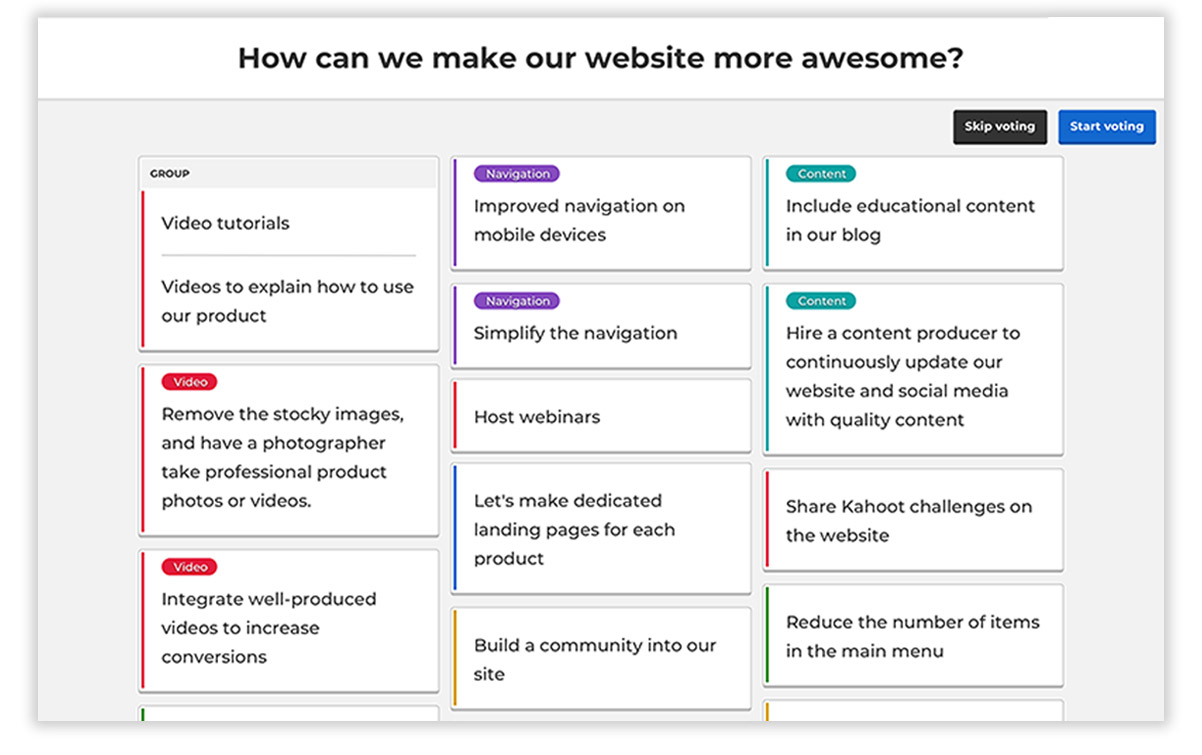Click 'Share Kahoot challenges on the website' card

[910, 521]
